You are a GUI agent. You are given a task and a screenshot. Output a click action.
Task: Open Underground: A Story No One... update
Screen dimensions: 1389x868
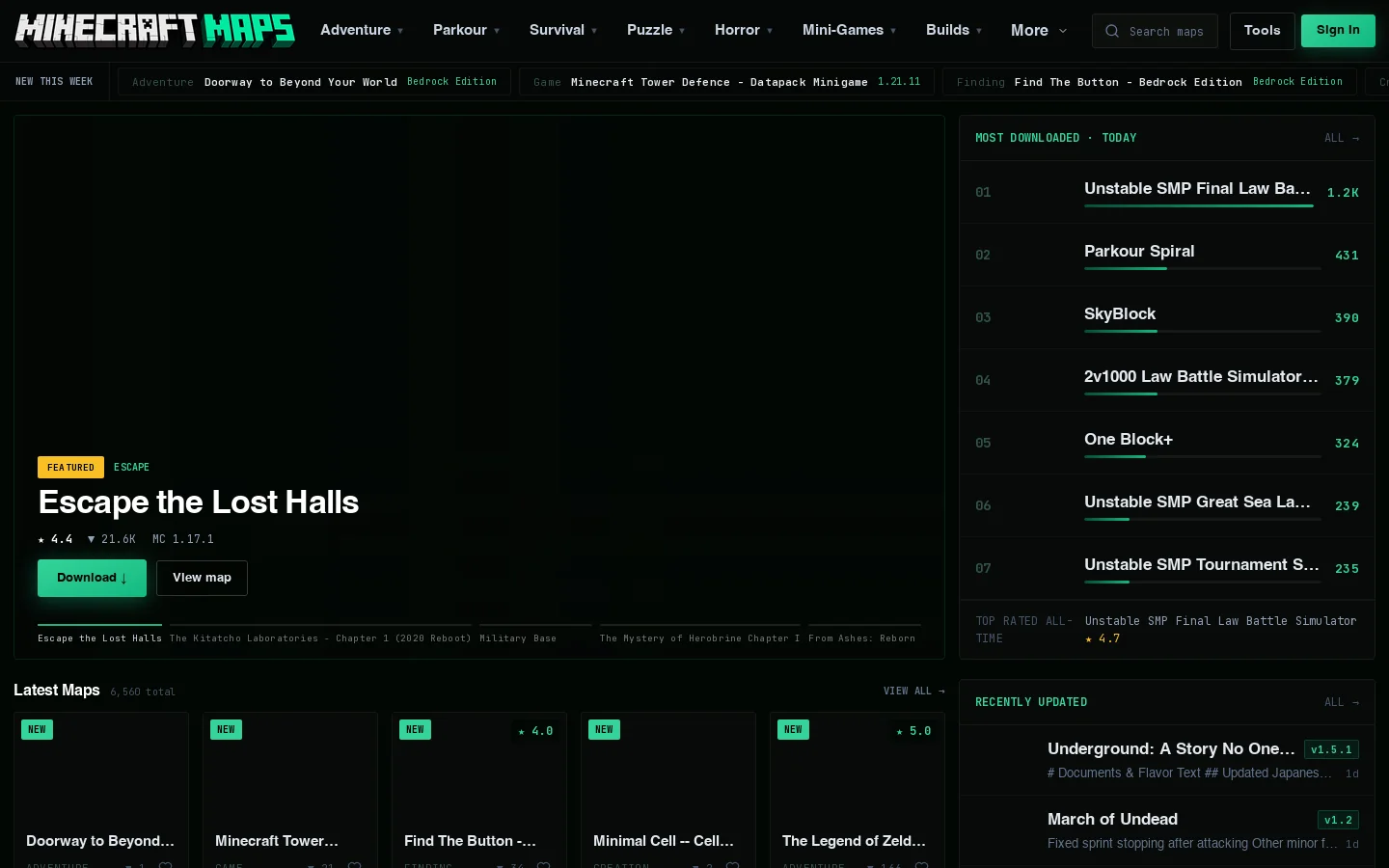tap(1167, 760)
